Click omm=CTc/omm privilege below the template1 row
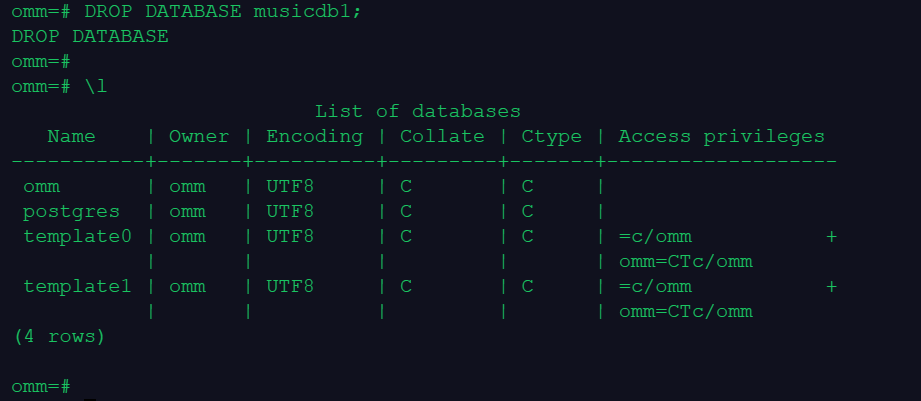 685,311
